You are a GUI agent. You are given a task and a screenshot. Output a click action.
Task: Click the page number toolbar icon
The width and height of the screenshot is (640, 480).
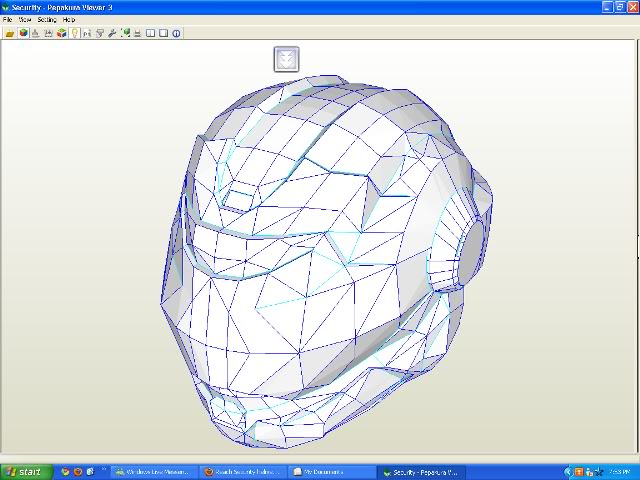(87, 33)
